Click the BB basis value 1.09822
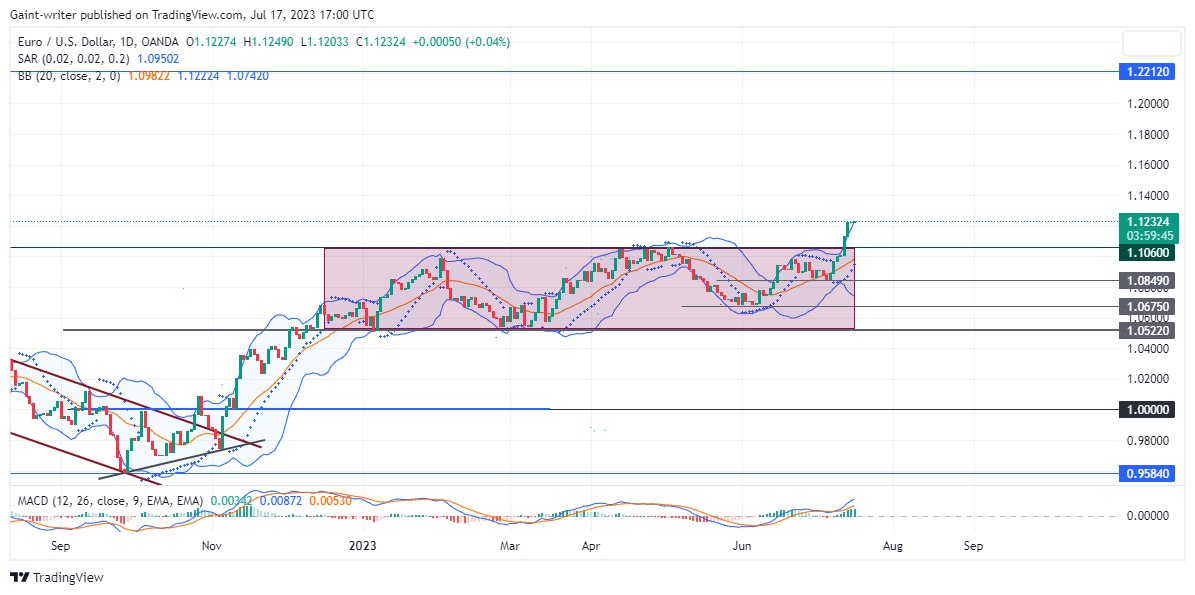 pyautogui.click(x=149, y=75)
